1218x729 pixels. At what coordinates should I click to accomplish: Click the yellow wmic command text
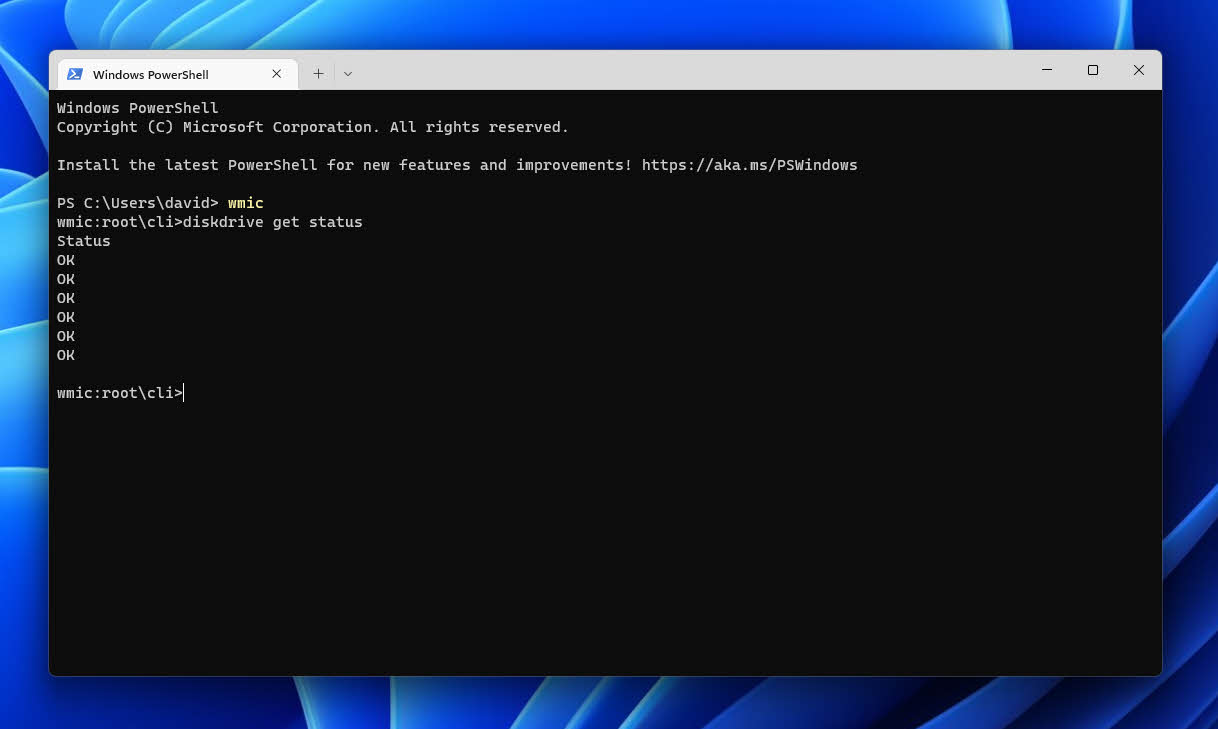click(x=246, y=203)
